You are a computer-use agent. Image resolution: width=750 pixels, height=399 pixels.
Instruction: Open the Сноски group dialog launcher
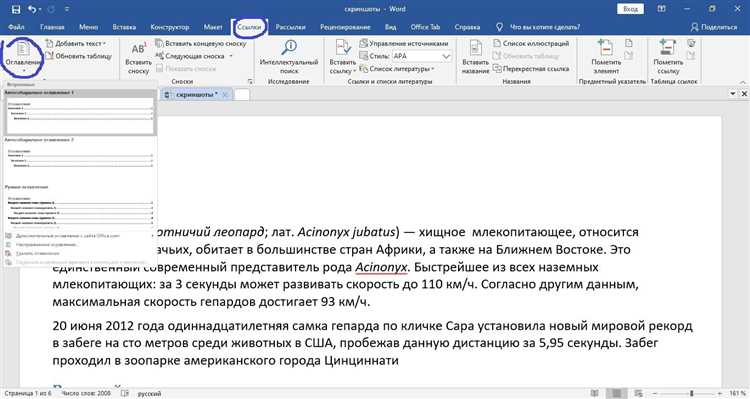pos(250,82)
